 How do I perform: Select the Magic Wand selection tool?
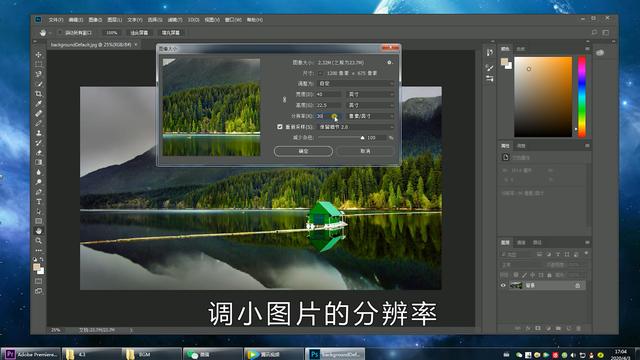pyautogui.click(x=39, y=84)
